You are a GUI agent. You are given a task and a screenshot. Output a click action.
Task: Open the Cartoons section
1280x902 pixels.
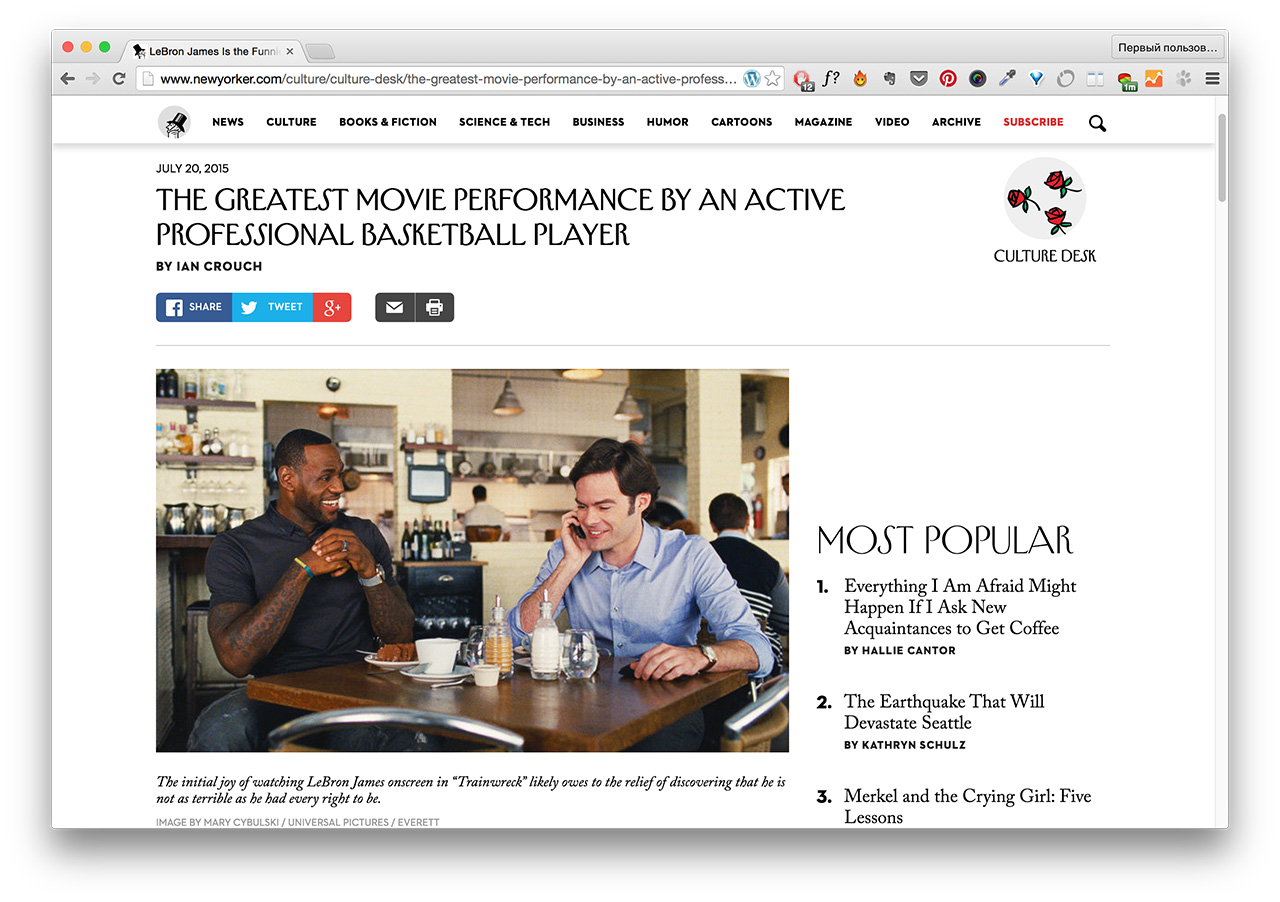coord(742,122)
